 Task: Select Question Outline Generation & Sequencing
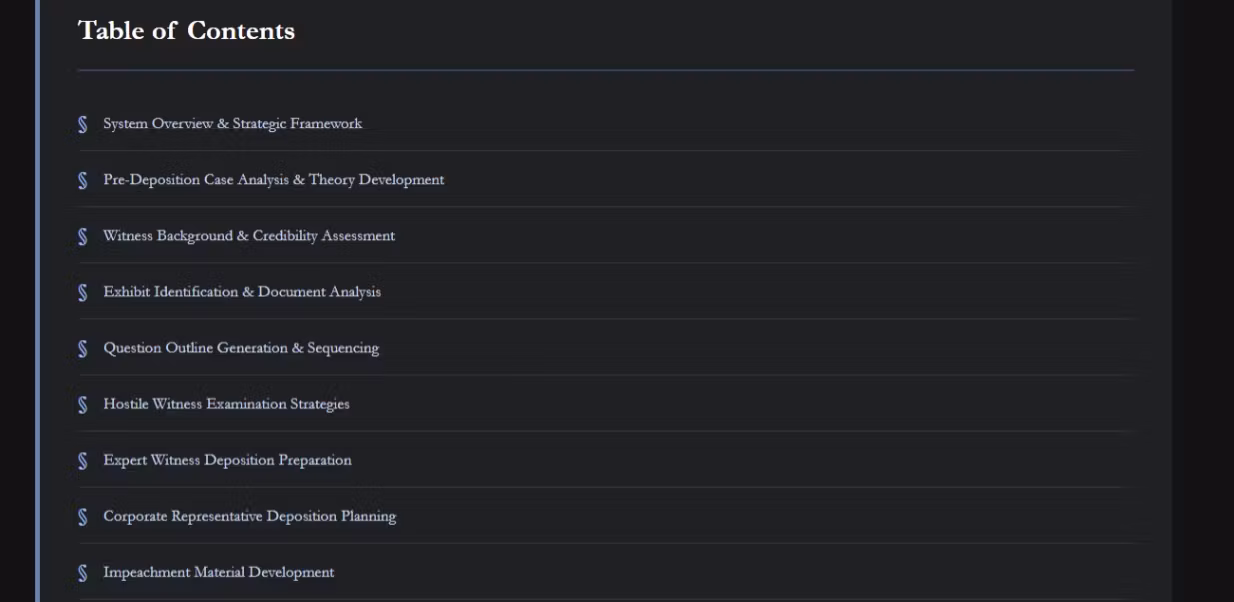241,348
